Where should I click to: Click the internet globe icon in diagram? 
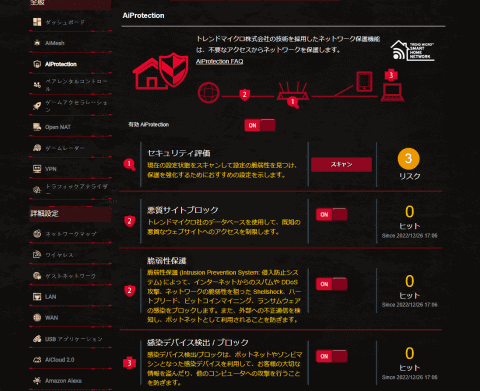209,92
